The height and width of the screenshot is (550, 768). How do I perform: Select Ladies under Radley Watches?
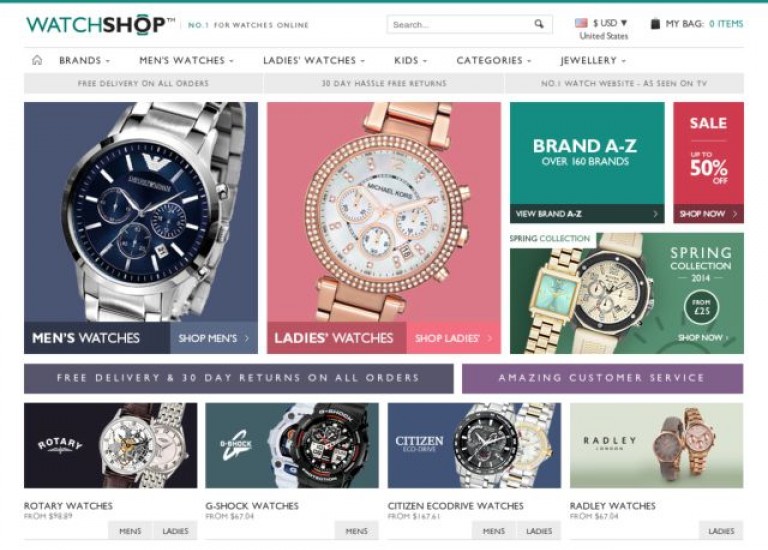click(x=721, y=531)
